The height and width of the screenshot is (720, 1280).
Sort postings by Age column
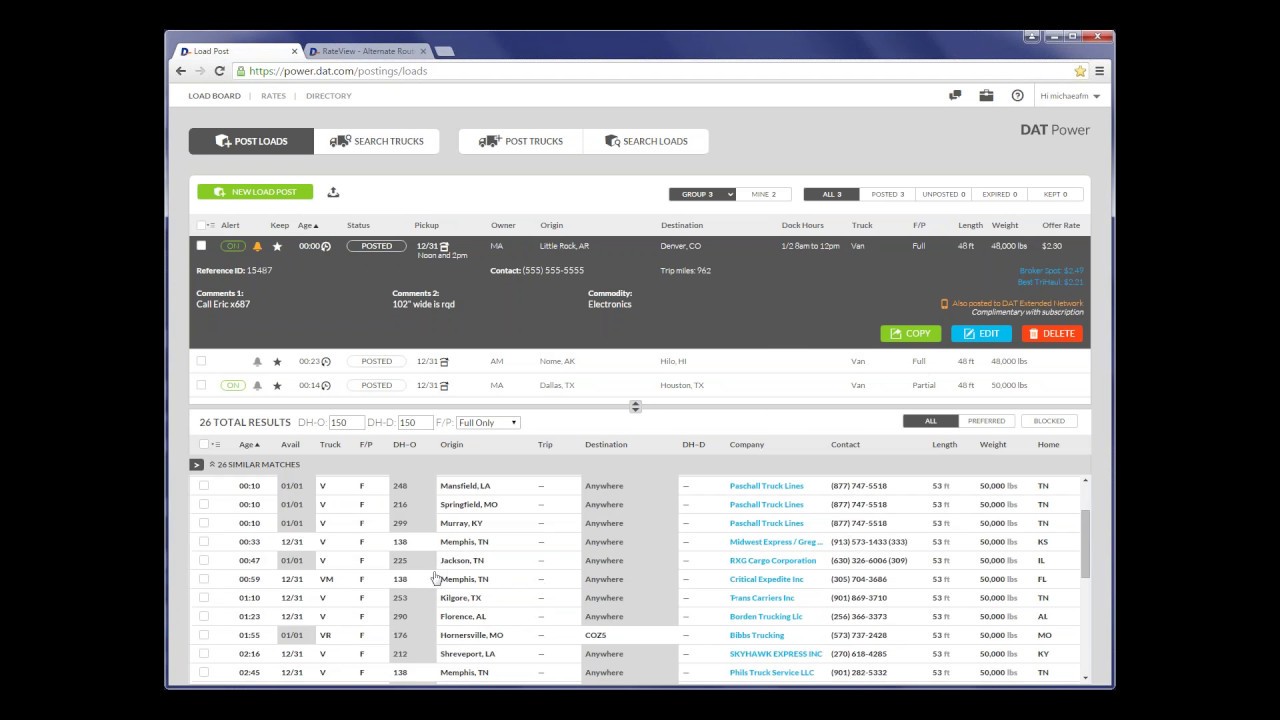coord(306,225)
